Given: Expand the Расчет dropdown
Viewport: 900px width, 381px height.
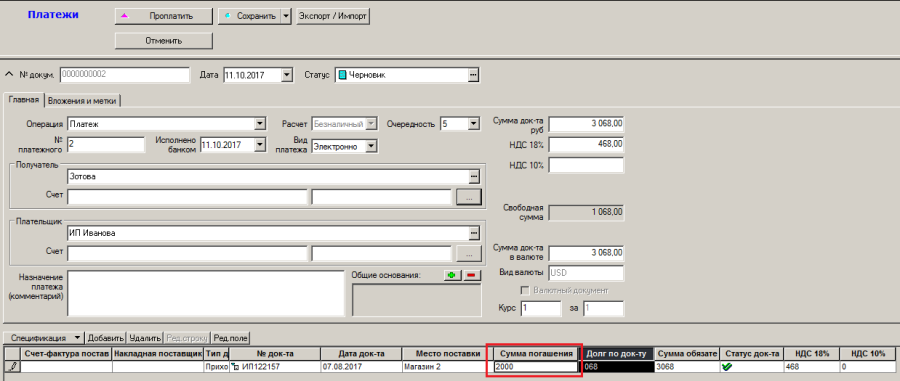Looking at the screenshot, I should coord(371,123).
